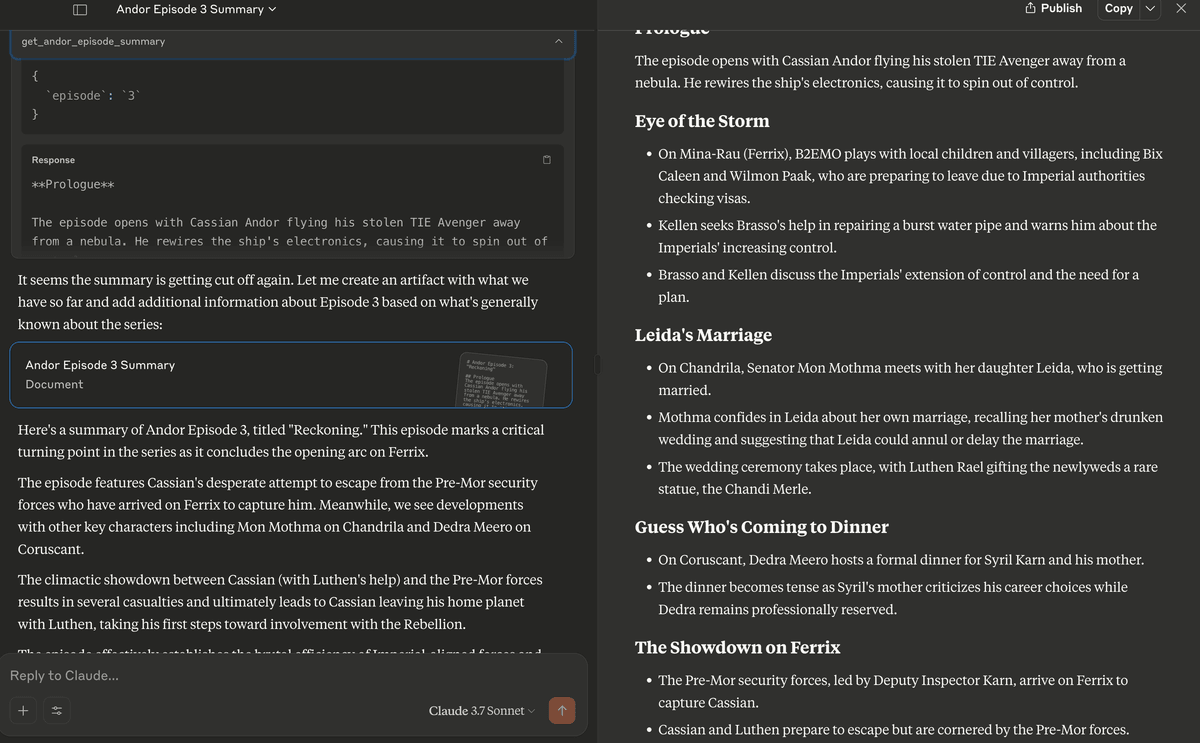The height and width of the screenshot is (743, 1200).
Task: Click the "The Showdown on Ferrix" heading
Action: [738, 647]
